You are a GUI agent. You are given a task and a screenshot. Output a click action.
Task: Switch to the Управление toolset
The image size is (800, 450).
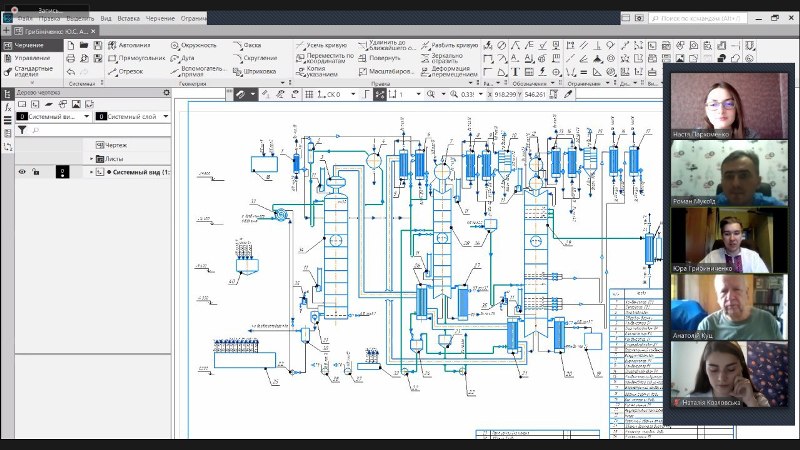pyautogui.click(x=30, y=58)
